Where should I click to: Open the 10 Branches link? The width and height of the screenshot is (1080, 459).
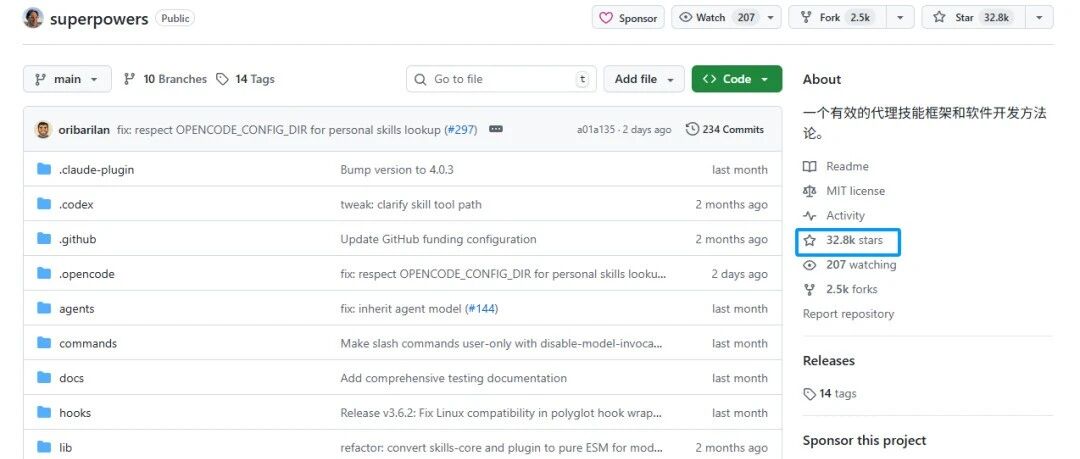(165, 79)
